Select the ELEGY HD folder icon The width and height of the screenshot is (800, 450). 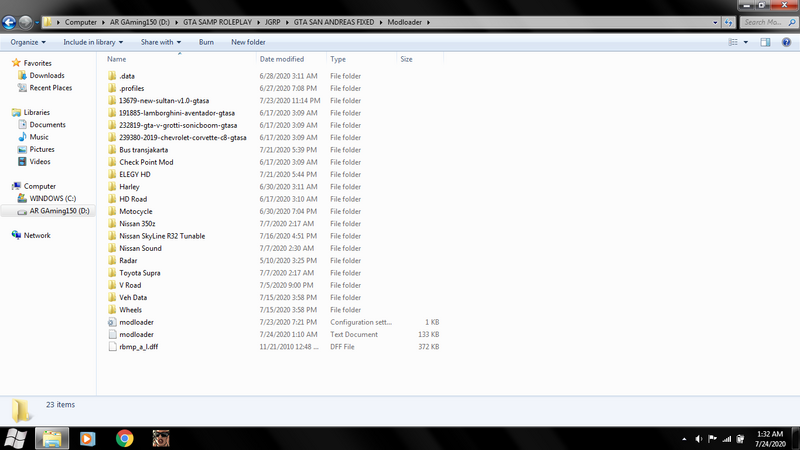click(x=112, y=174)
